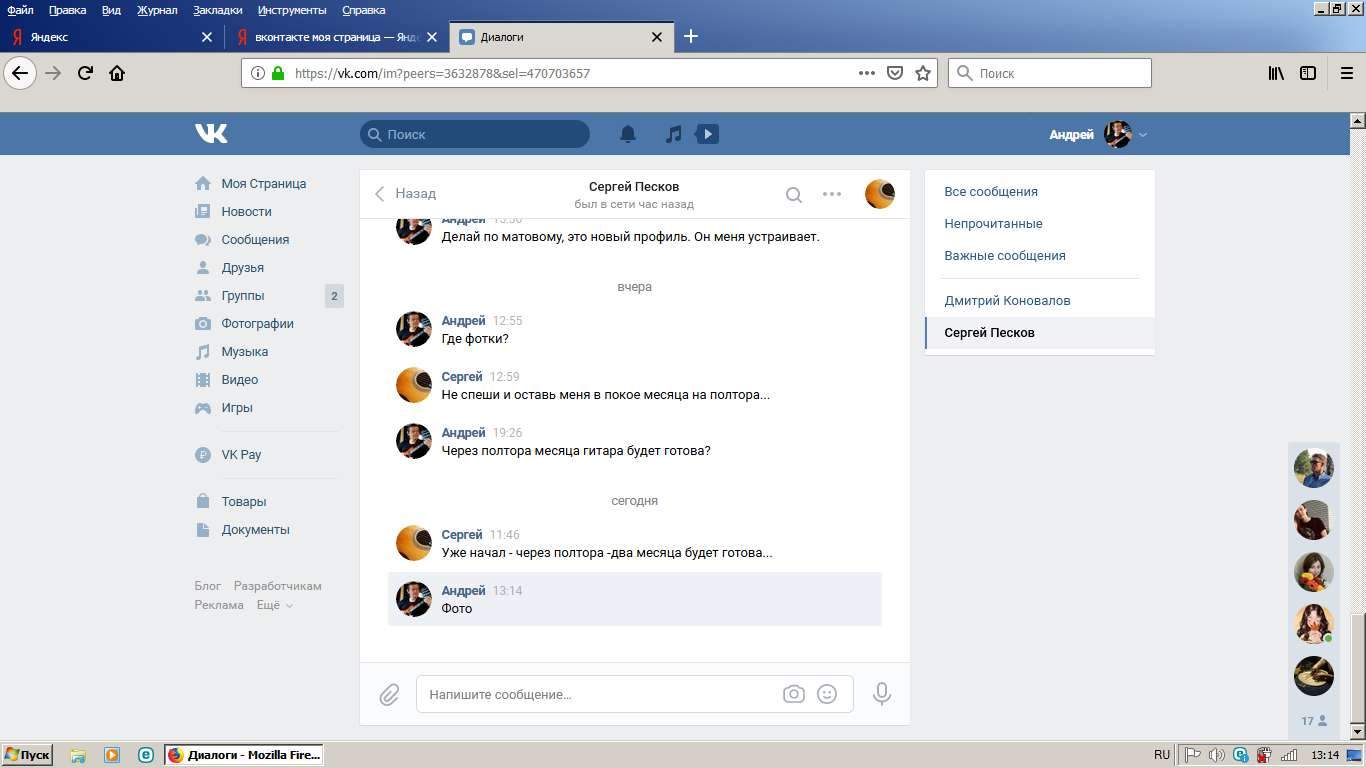Click the microphone voice message icon

point(881,694)
